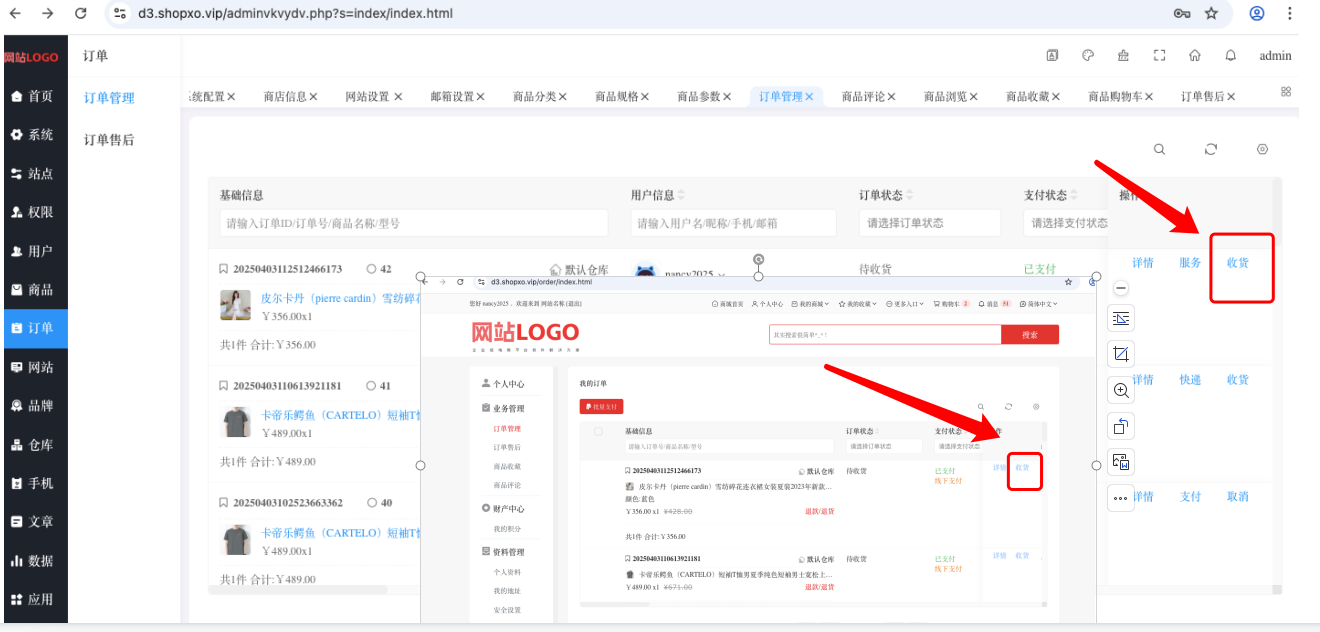This screenshot has width=1320, height=632.
Task: Bookmark this page with the browser star
Action: point(1211,14)
